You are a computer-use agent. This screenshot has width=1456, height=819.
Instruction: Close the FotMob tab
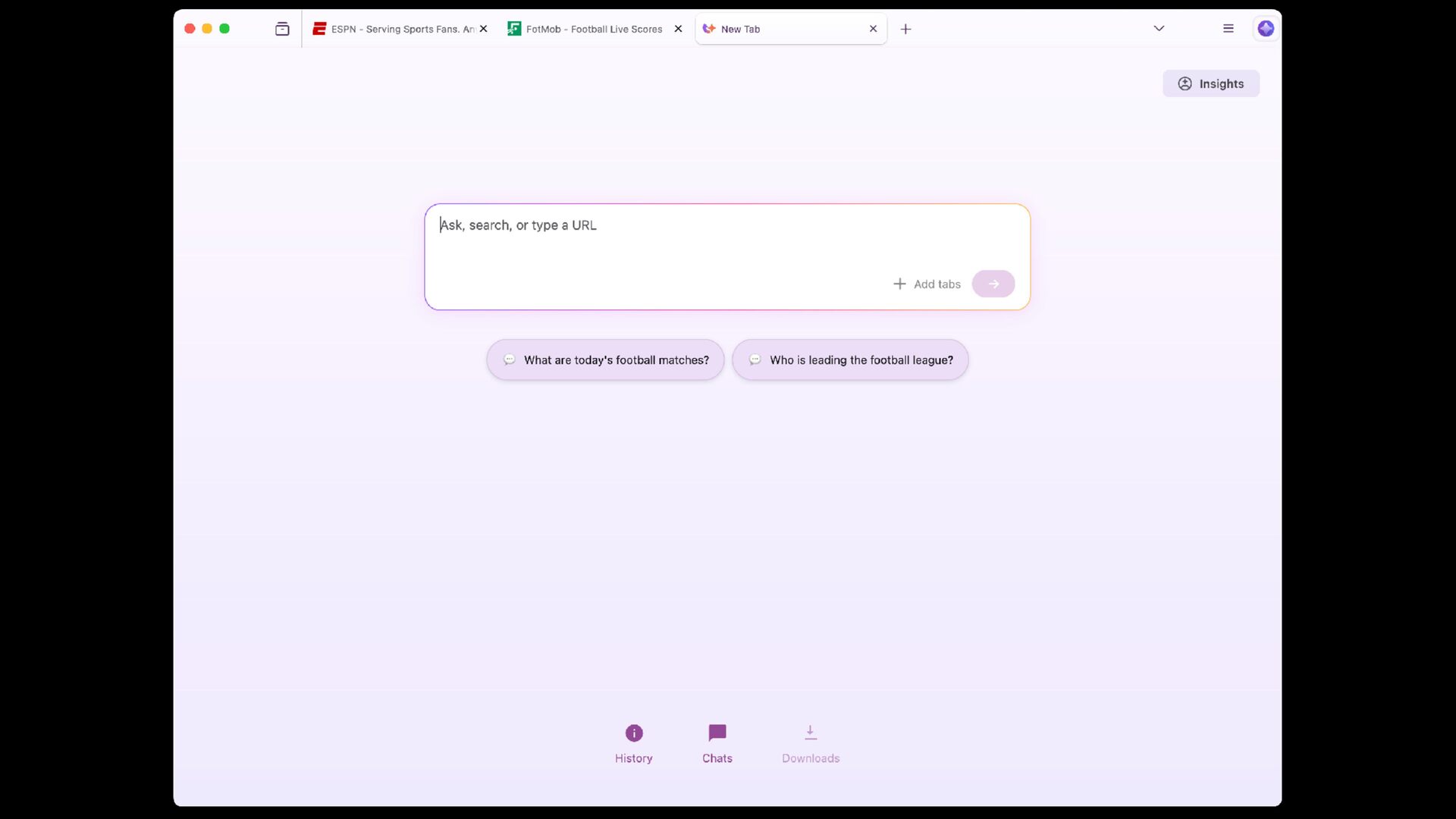coord(678,29)
